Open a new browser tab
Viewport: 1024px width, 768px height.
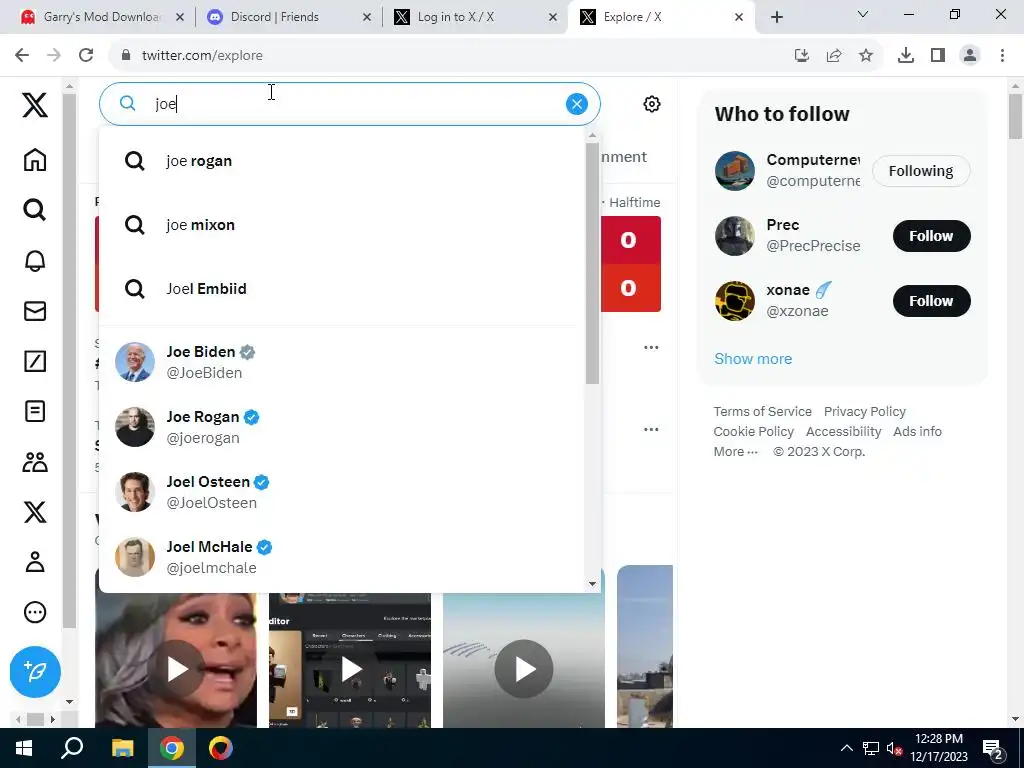pyautogui.click(x=776, y=17)
